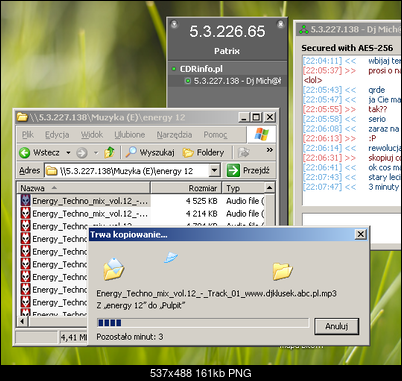402x381 pixels.
Task: Open the Plik menu
Action: click(x=28, y=135)
